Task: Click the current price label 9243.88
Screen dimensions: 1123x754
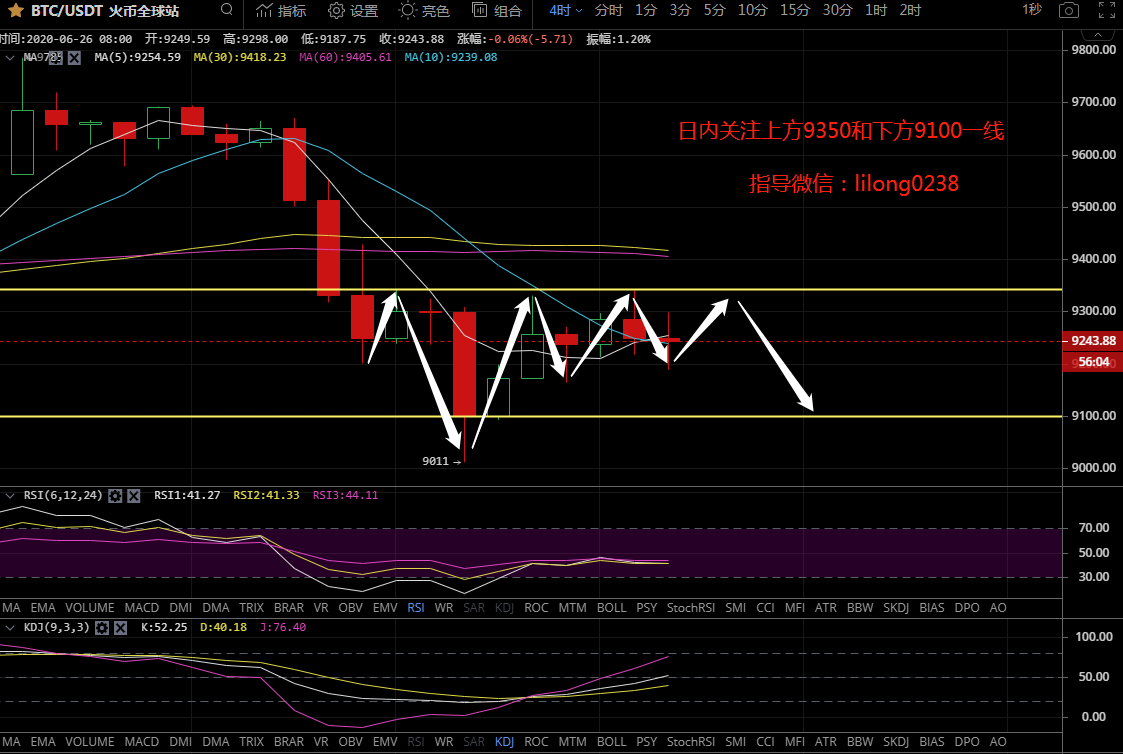Action: pos(1091,341)
